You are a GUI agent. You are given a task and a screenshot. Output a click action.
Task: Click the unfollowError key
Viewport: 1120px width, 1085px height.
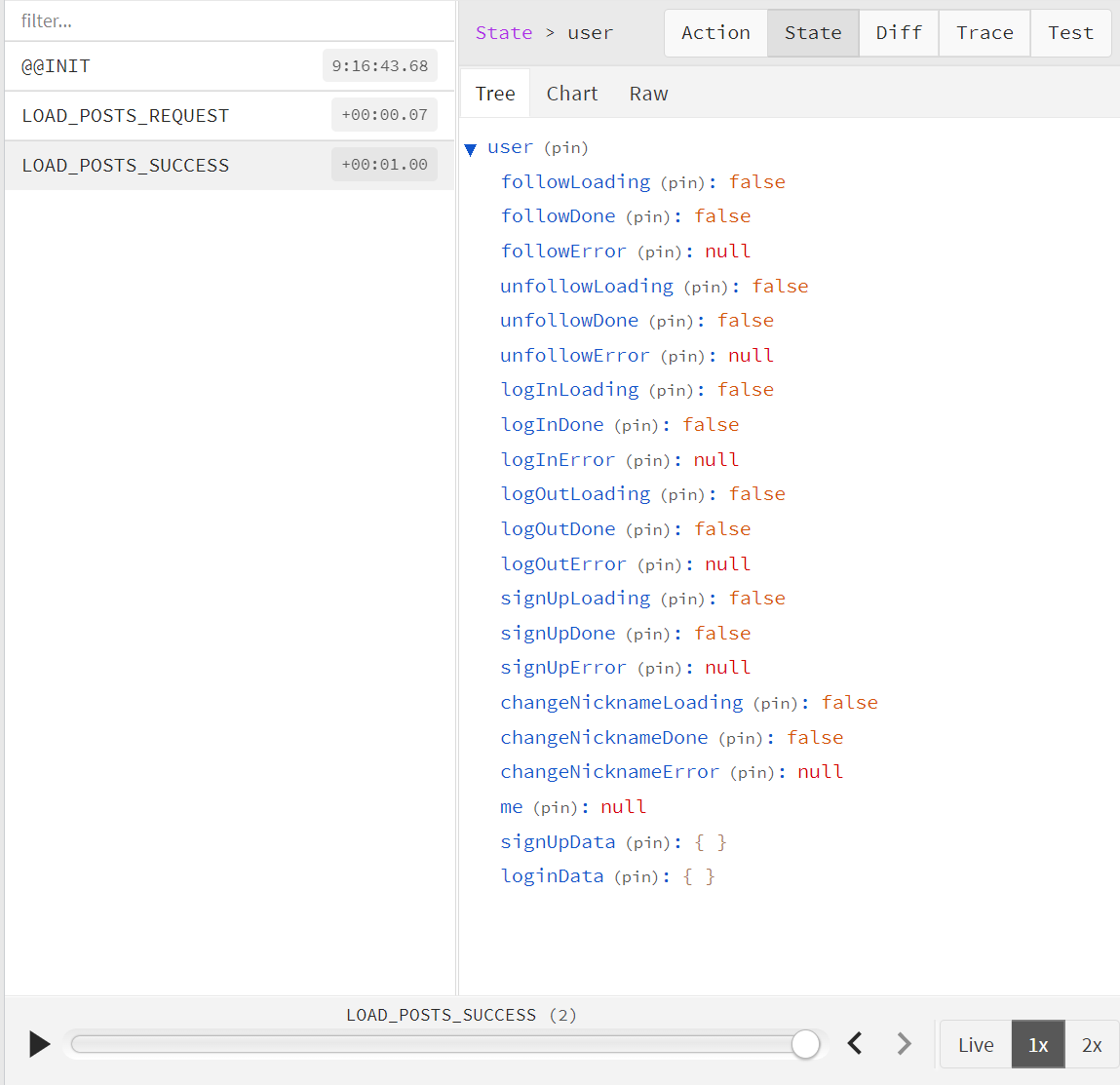[574, 356]
